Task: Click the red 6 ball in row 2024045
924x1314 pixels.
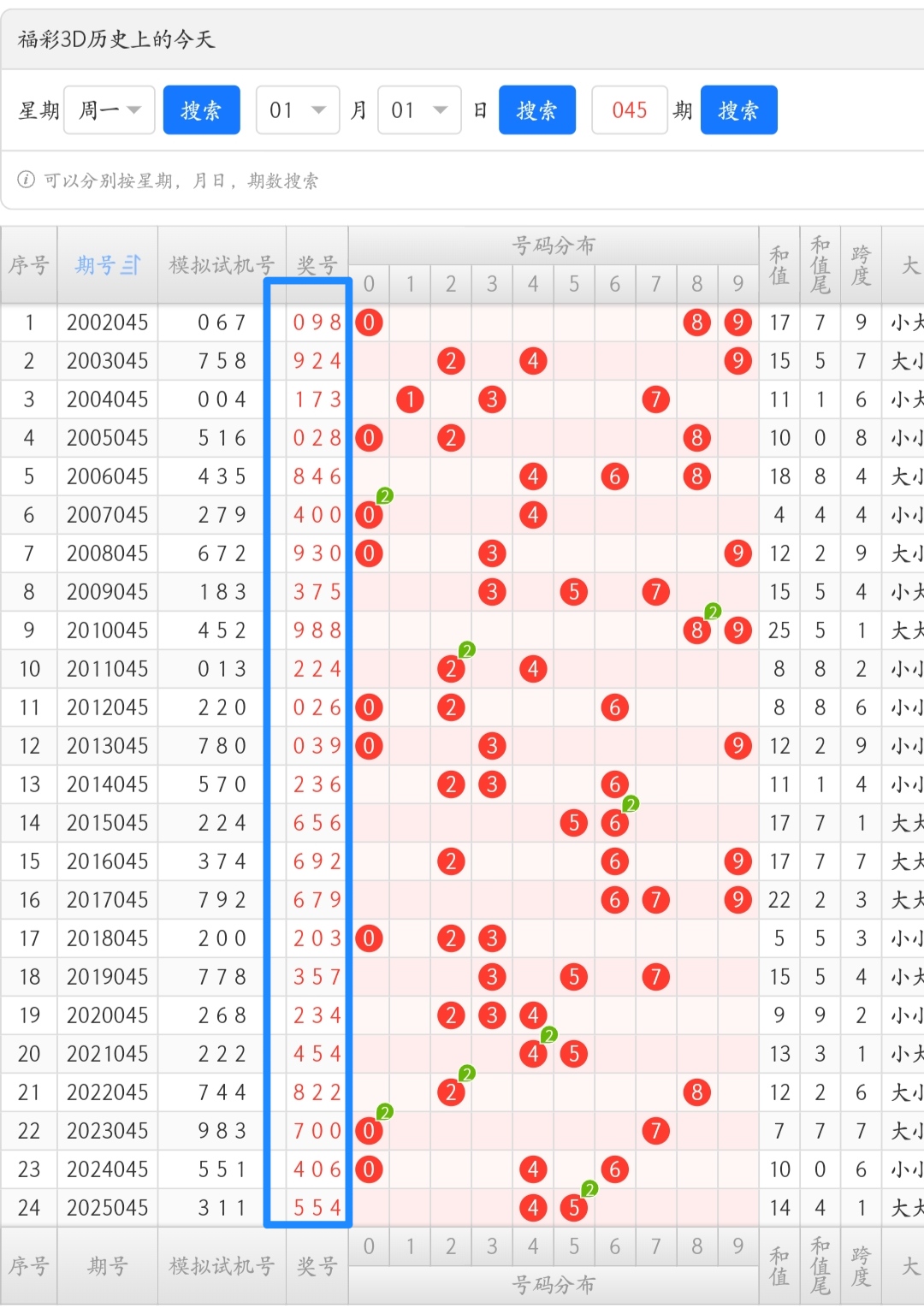Action: click(615, 1169)
